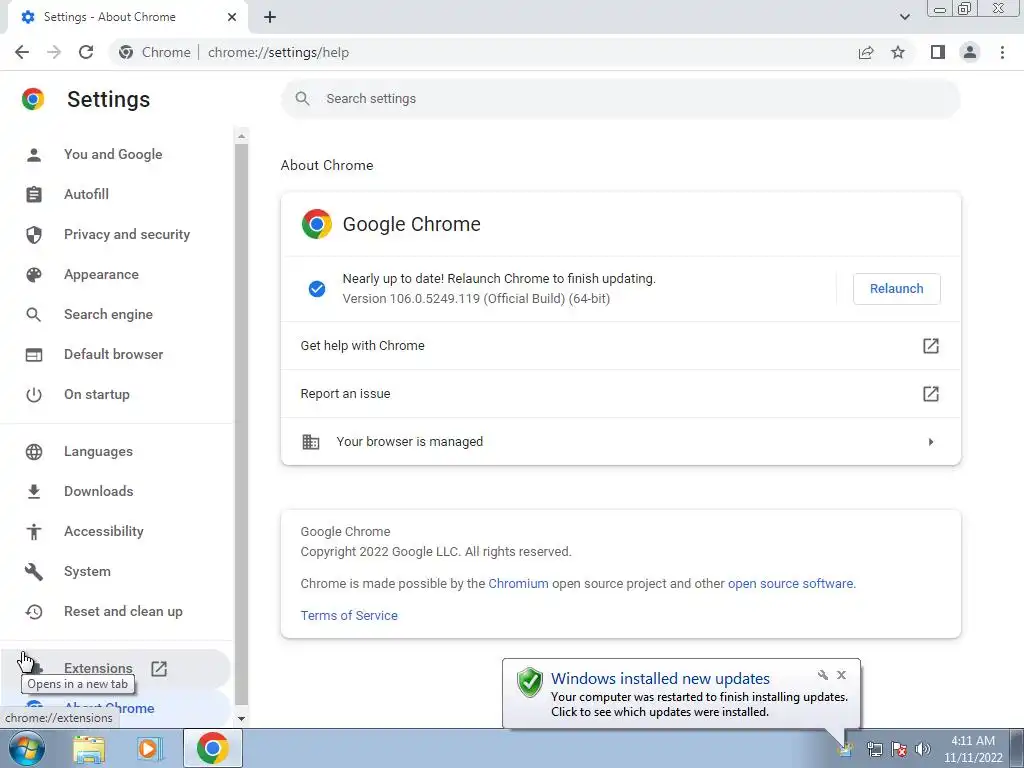1024x768 pixels.
Task: Open Languages settings
Action: [98, 451]
